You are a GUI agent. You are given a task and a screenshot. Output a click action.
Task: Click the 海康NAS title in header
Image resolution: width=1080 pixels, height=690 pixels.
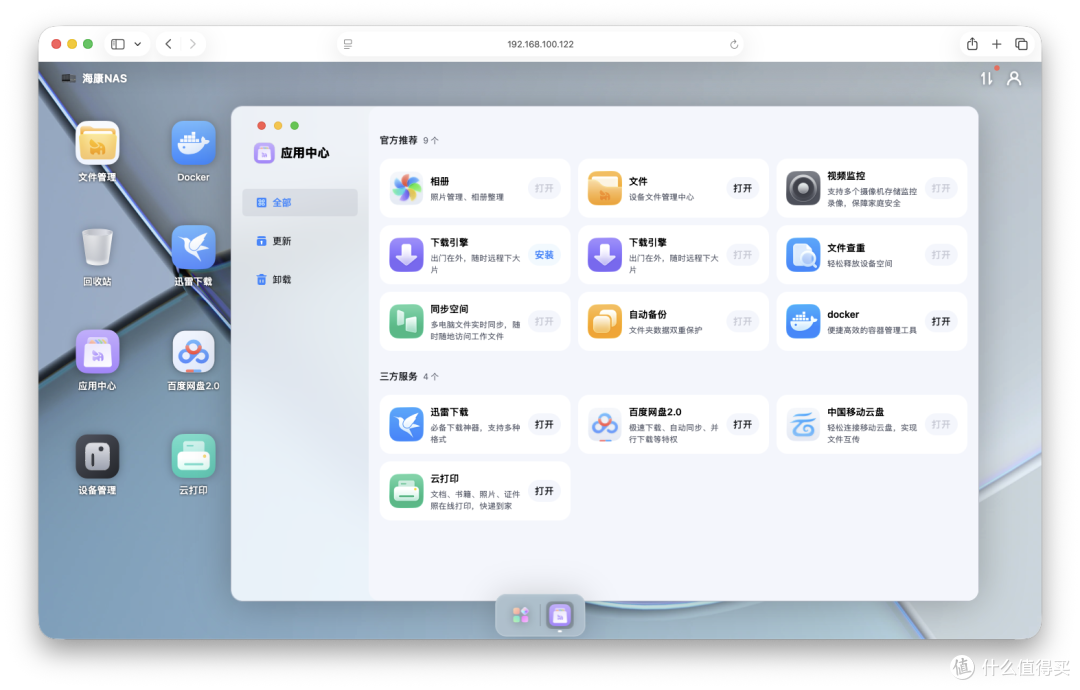point(105,79)
